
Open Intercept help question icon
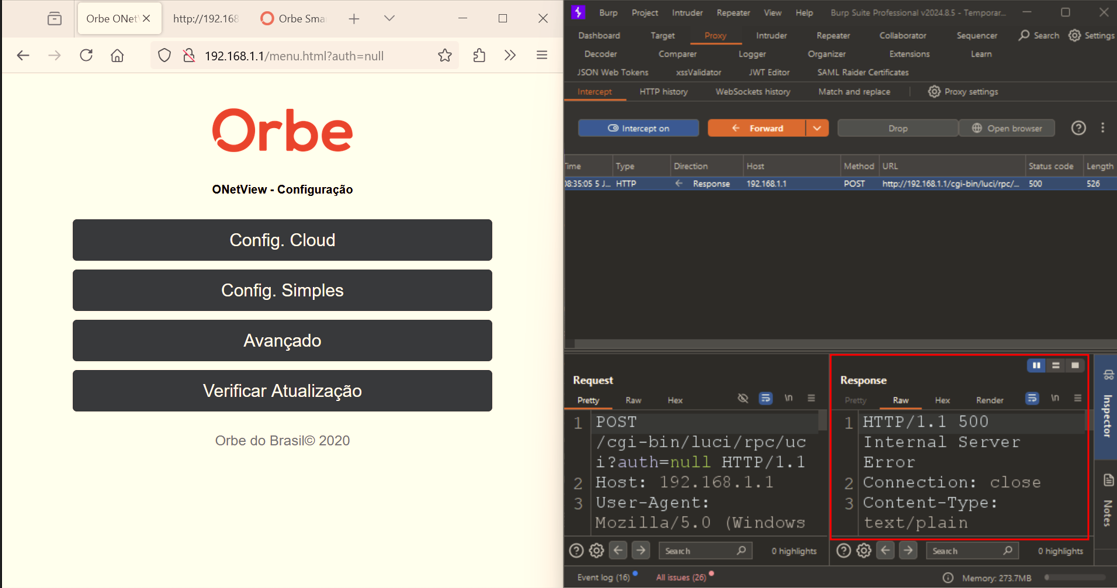point(1079,128)
